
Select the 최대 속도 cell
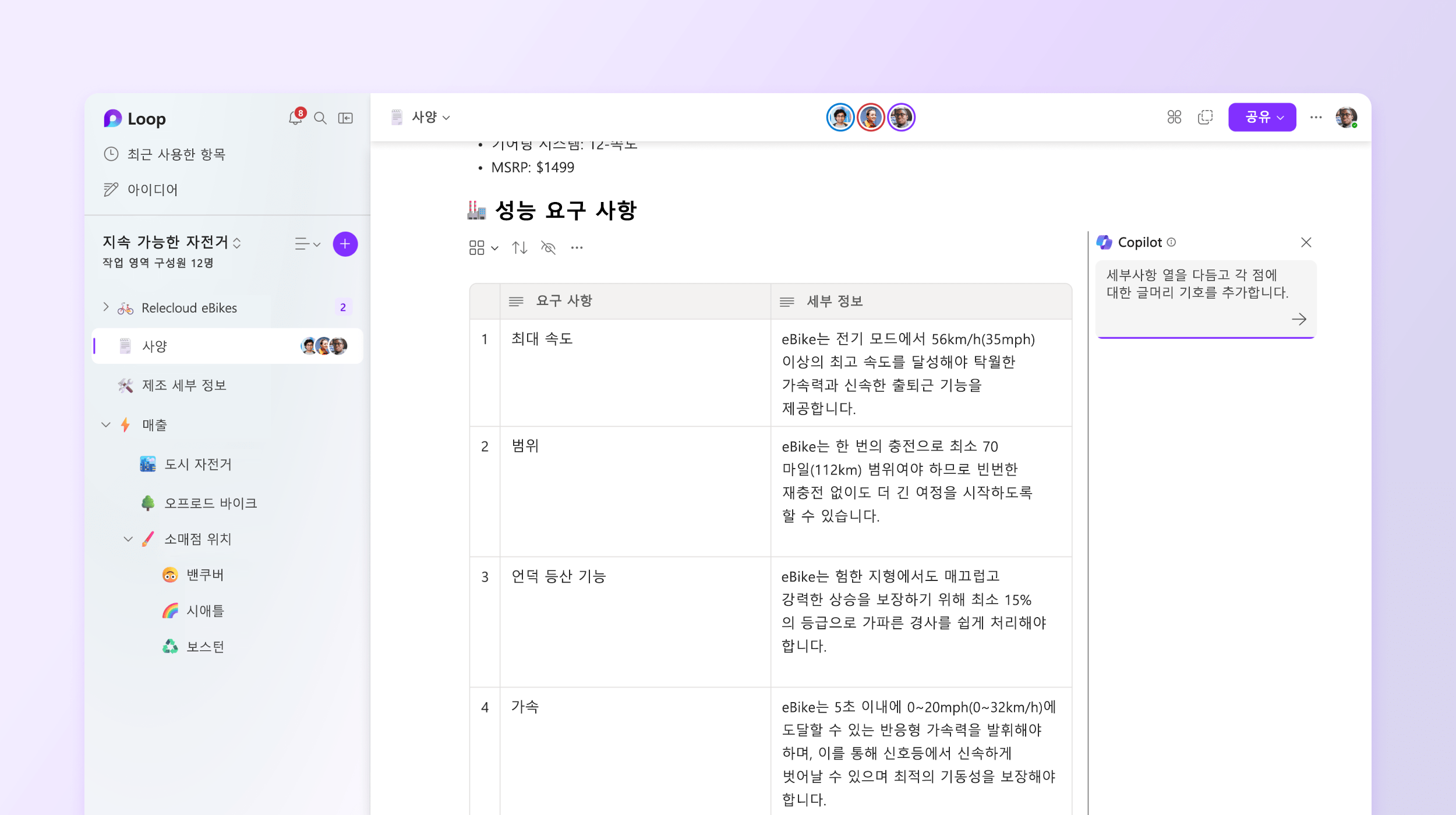point(635,373)
